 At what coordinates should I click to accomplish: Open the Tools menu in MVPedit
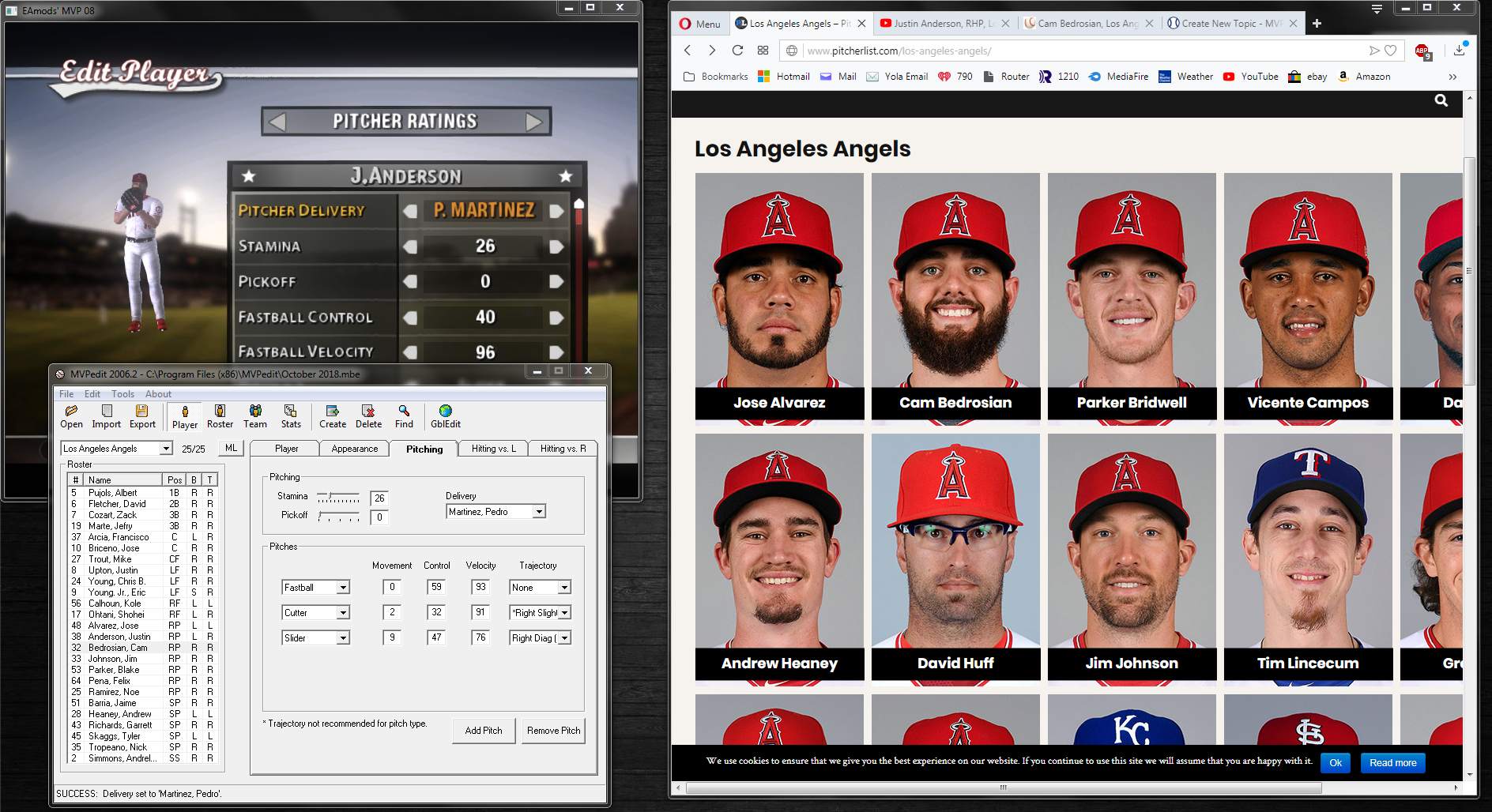(122, 394)
